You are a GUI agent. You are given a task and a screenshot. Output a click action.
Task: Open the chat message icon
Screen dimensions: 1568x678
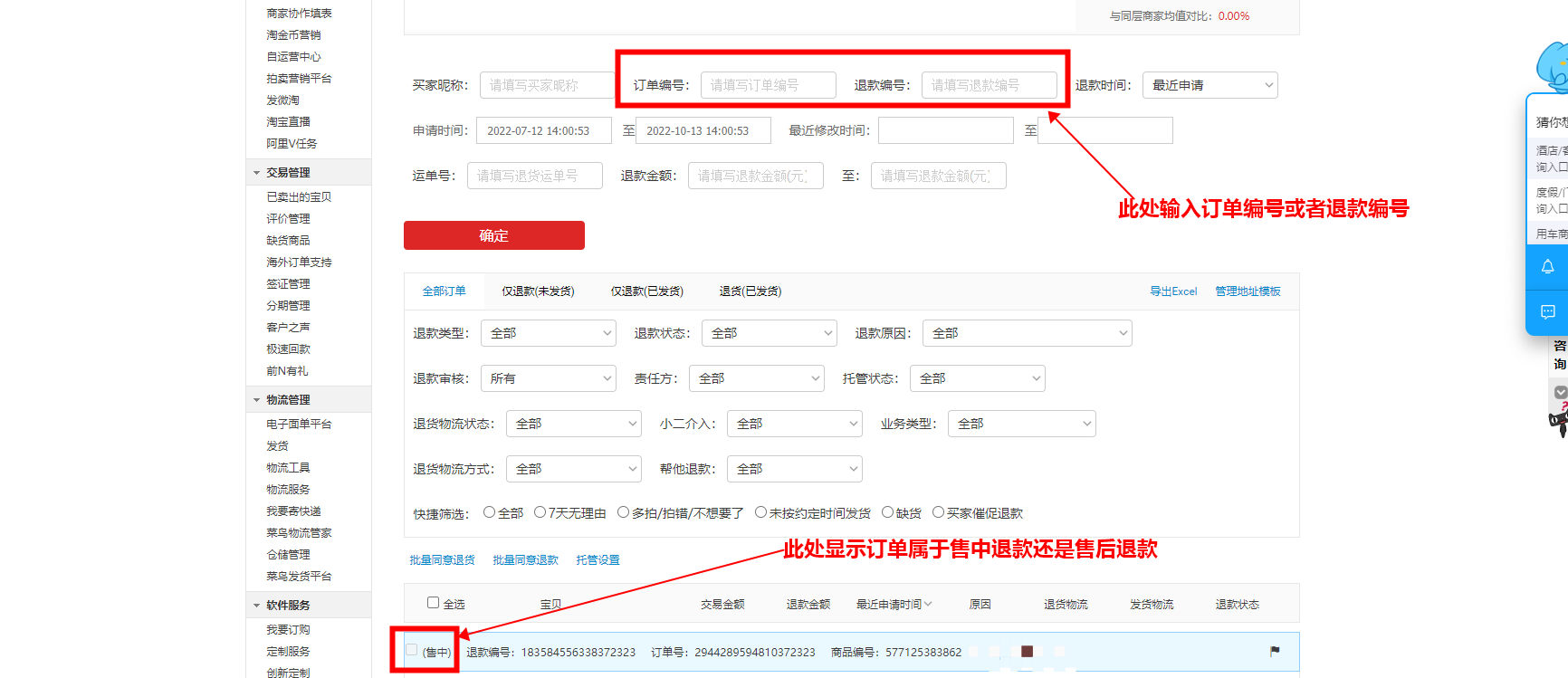(1547, 312)
